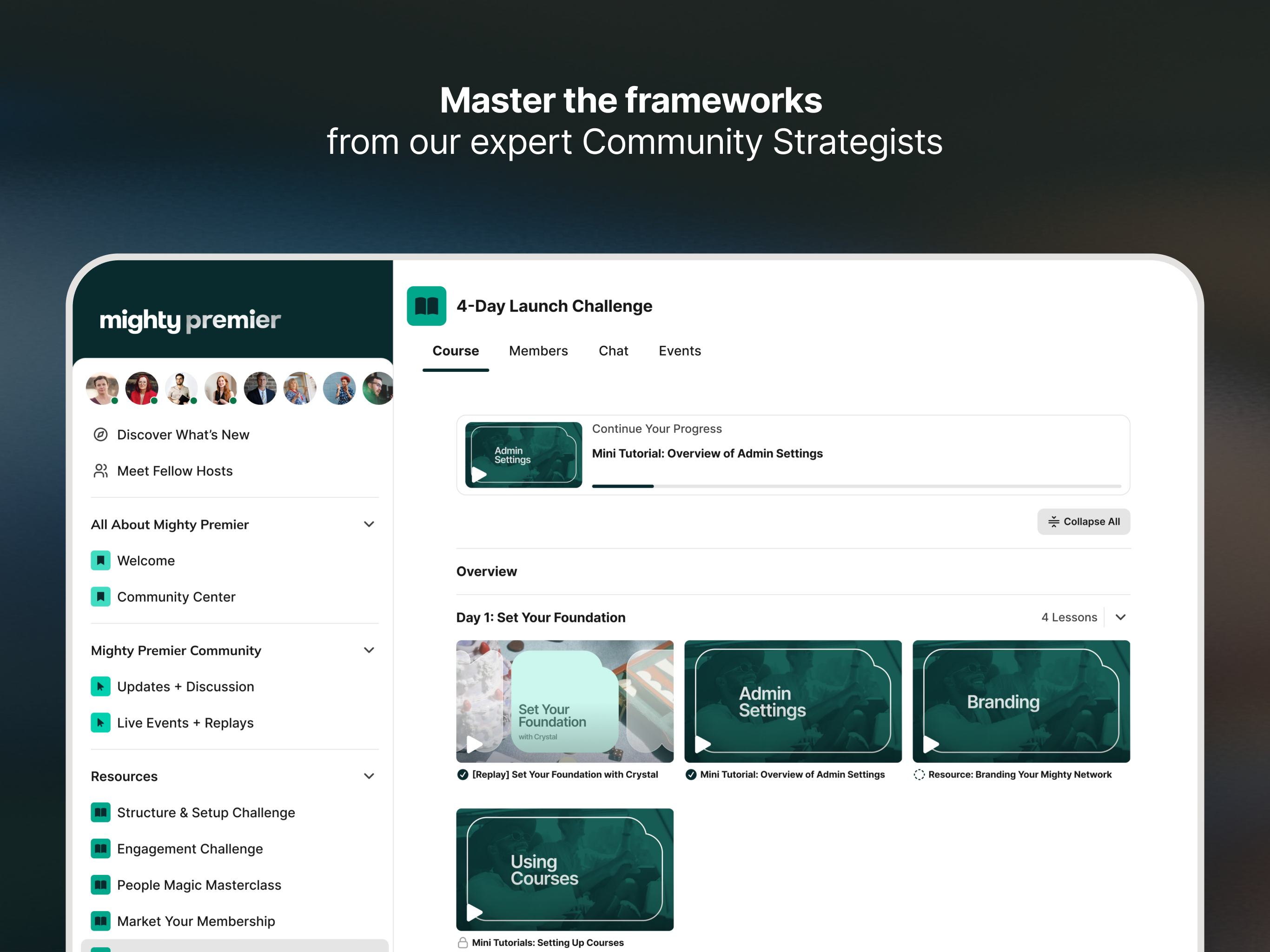Mark Branding Your Mighty Network resource complete
This screenshot has height=952, width=1270.
[919, 774]
